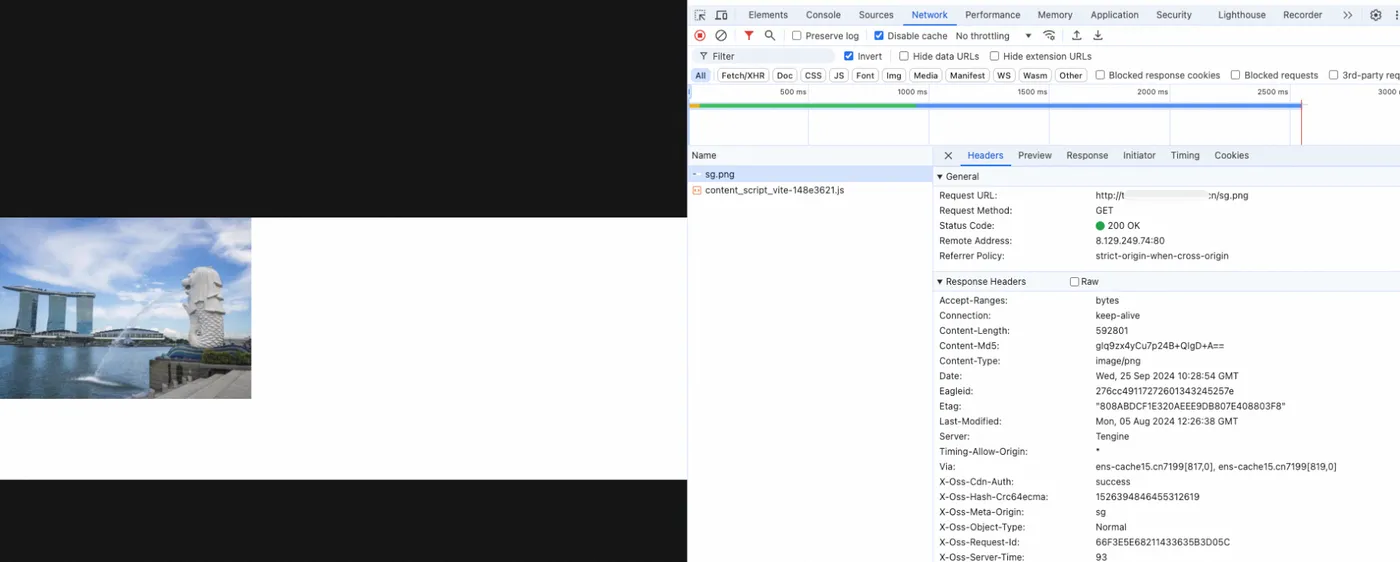Open the Lighthouse tab
This screenshot has height=562, width=1400.
click(1242, 15)
